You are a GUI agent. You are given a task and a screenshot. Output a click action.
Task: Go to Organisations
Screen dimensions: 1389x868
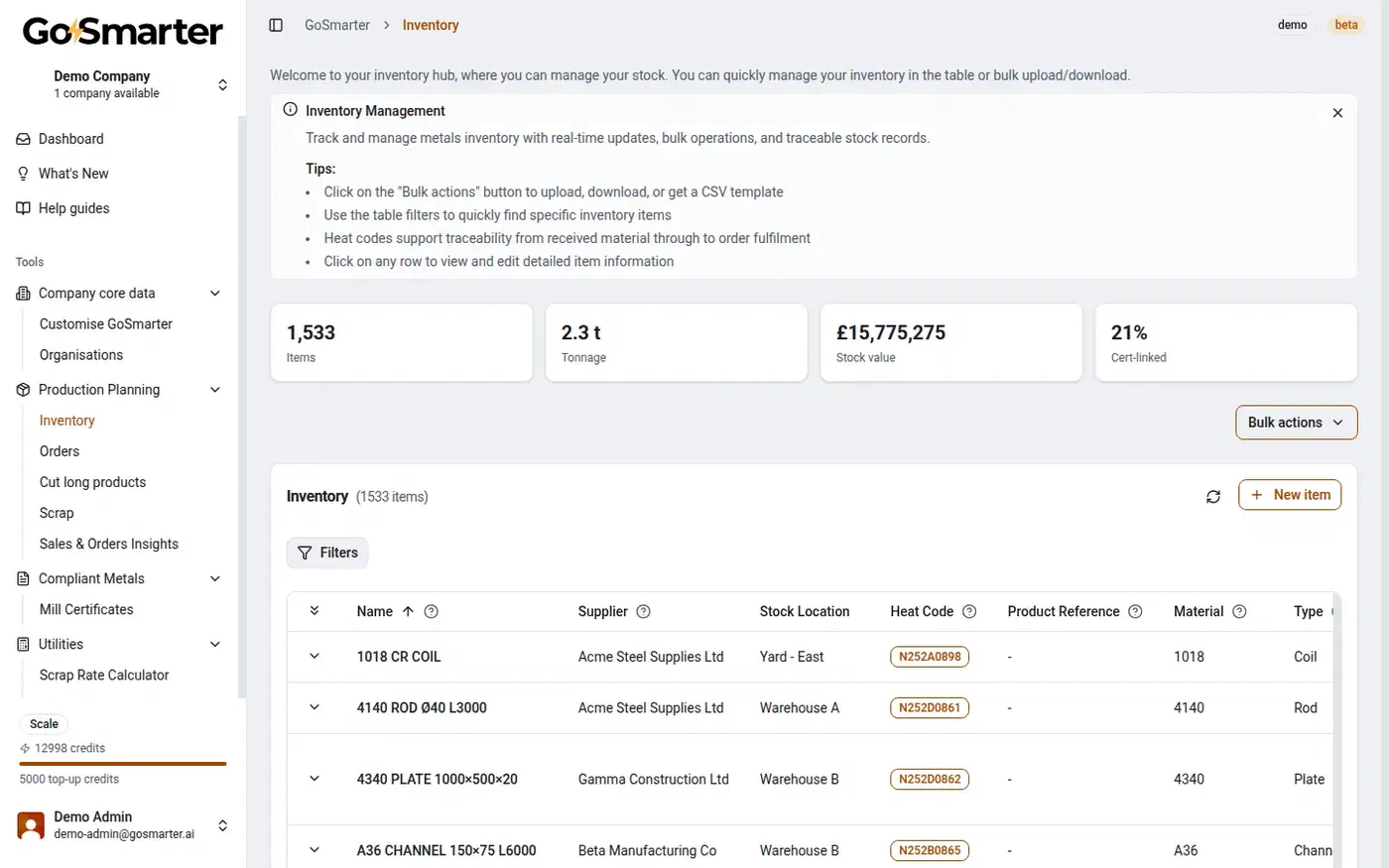coord(81,355)
